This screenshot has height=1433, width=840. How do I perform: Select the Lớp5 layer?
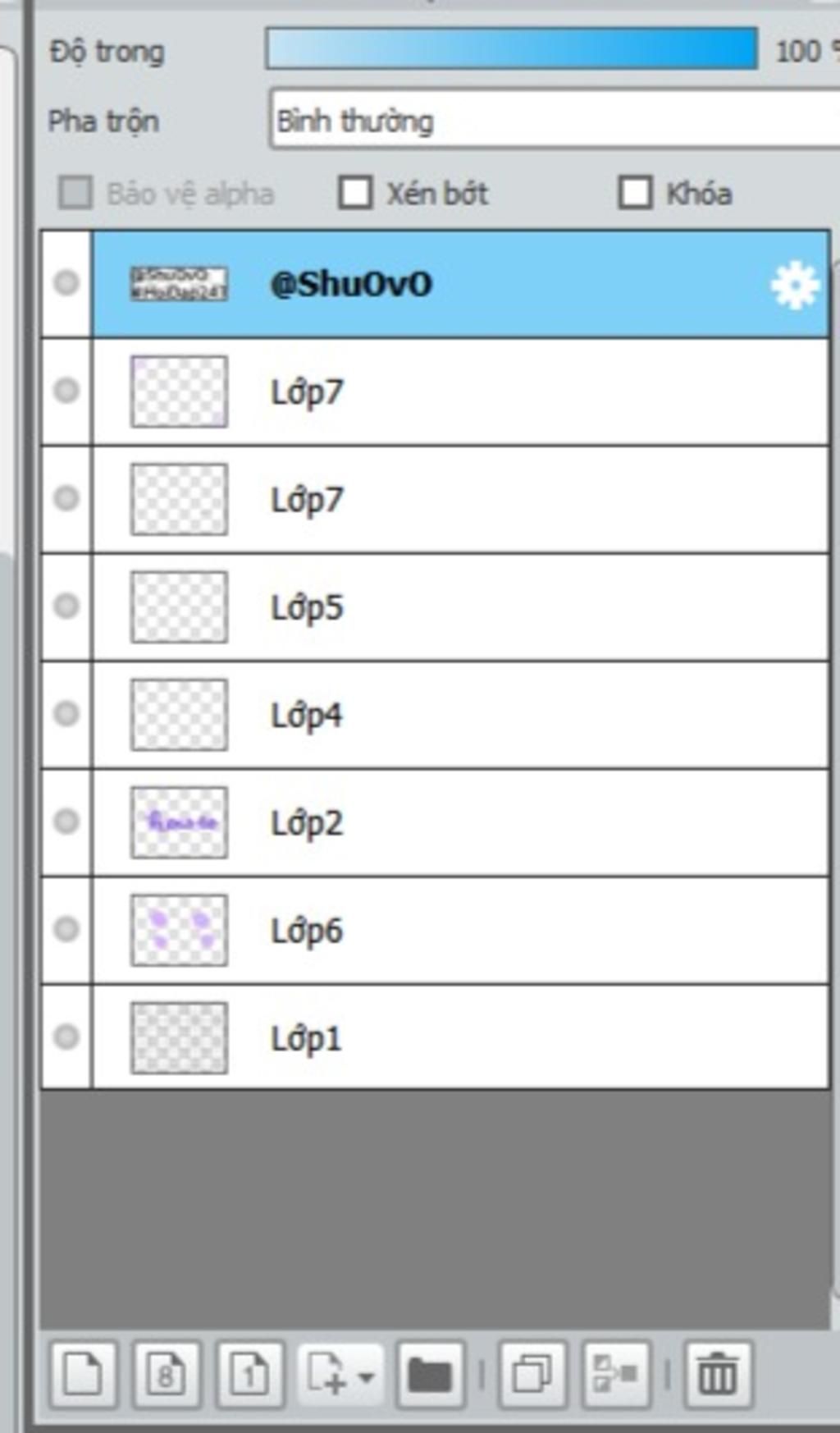[461, 607]
